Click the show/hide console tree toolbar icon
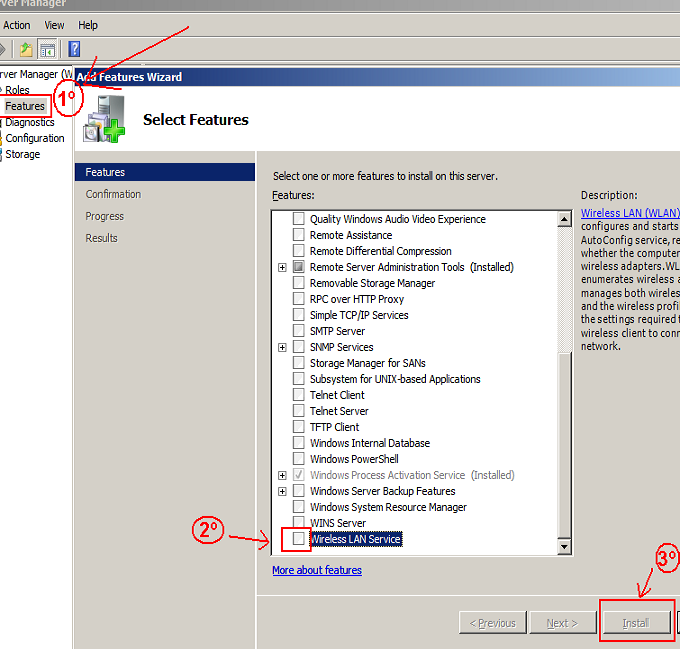Image resolution: width=680 pixels, height=649 pixels. [47, 49]
